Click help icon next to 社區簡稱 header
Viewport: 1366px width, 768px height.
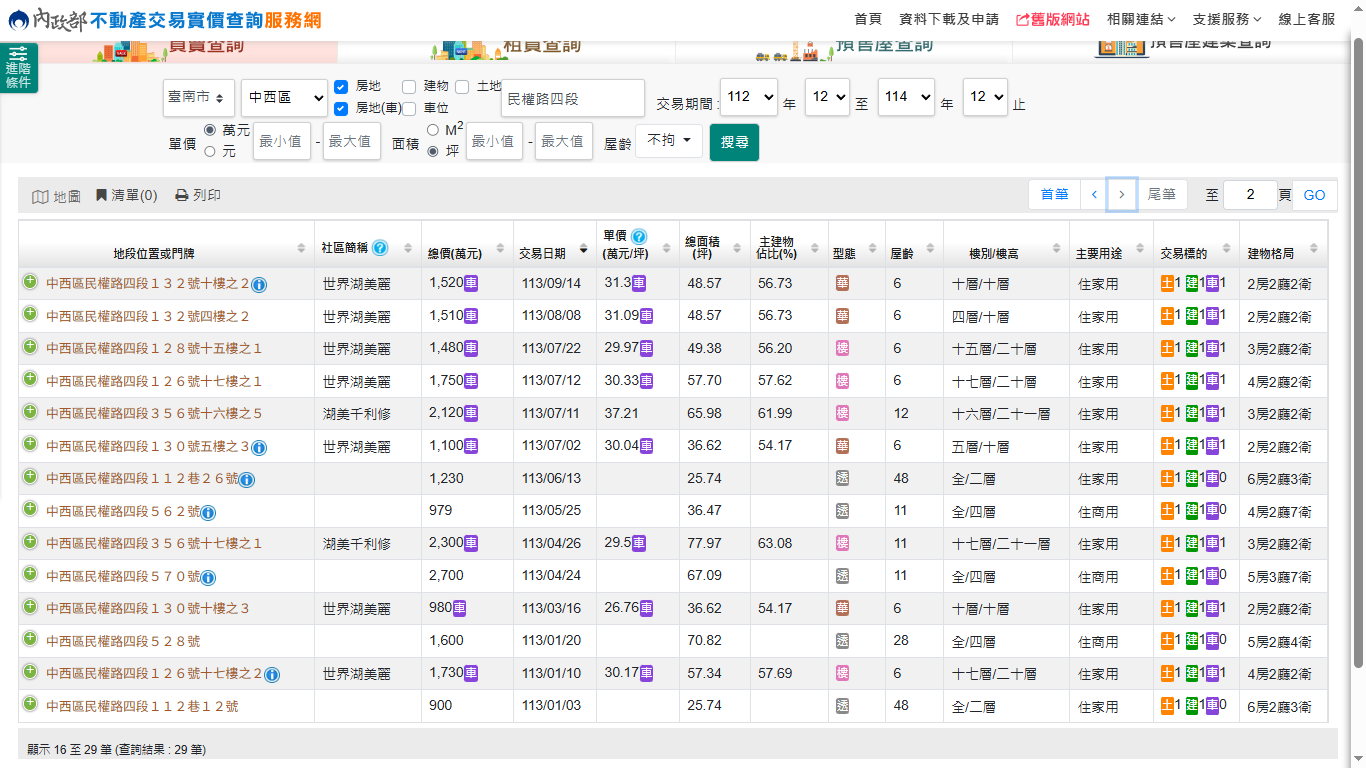[380, 248]
